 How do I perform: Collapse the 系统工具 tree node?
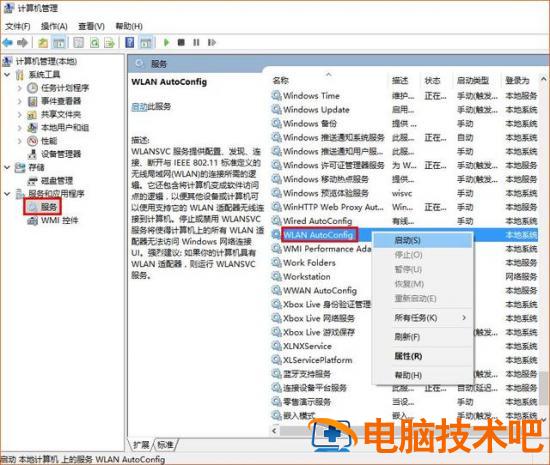tap(7, 75)
